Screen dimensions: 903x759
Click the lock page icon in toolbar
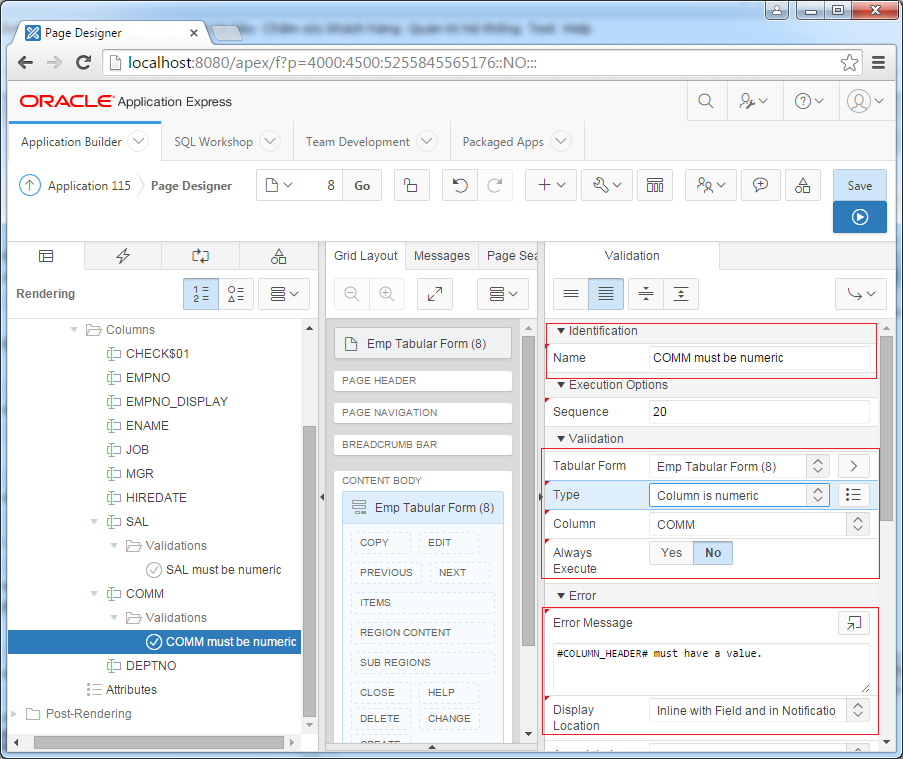(x=411, y=185)
